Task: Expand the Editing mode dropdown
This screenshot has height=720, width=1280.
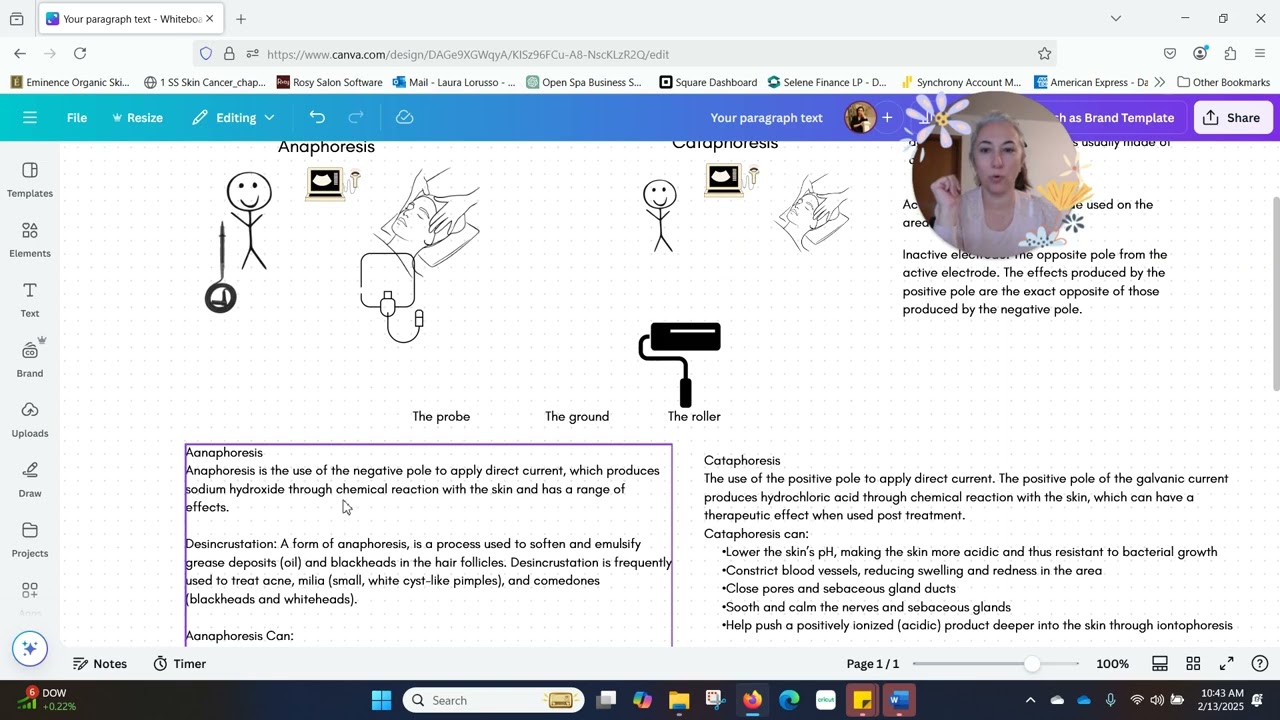Action: [x=234, y=118]
